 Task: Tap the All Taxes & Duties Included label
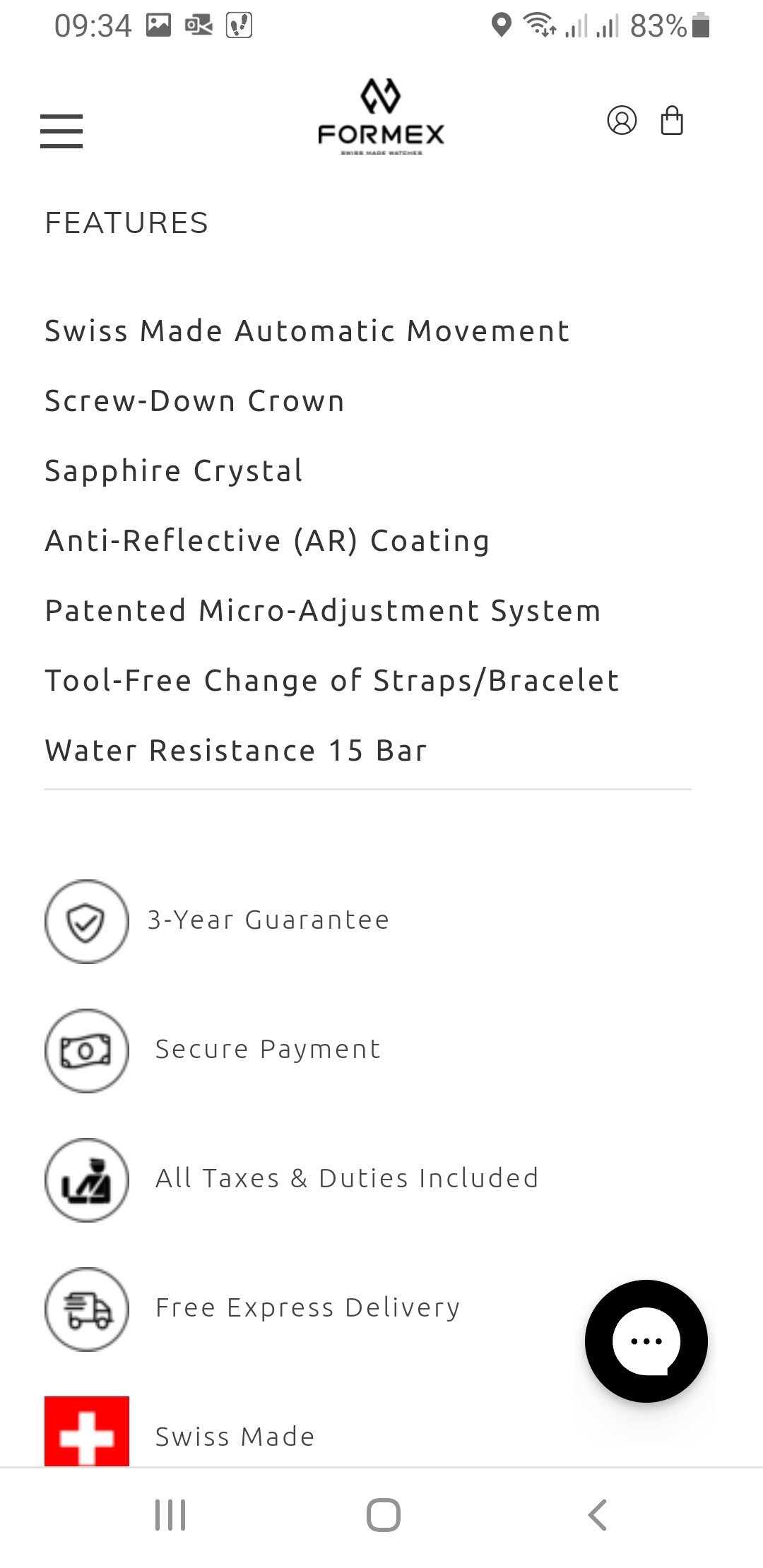click(347, 1179)
